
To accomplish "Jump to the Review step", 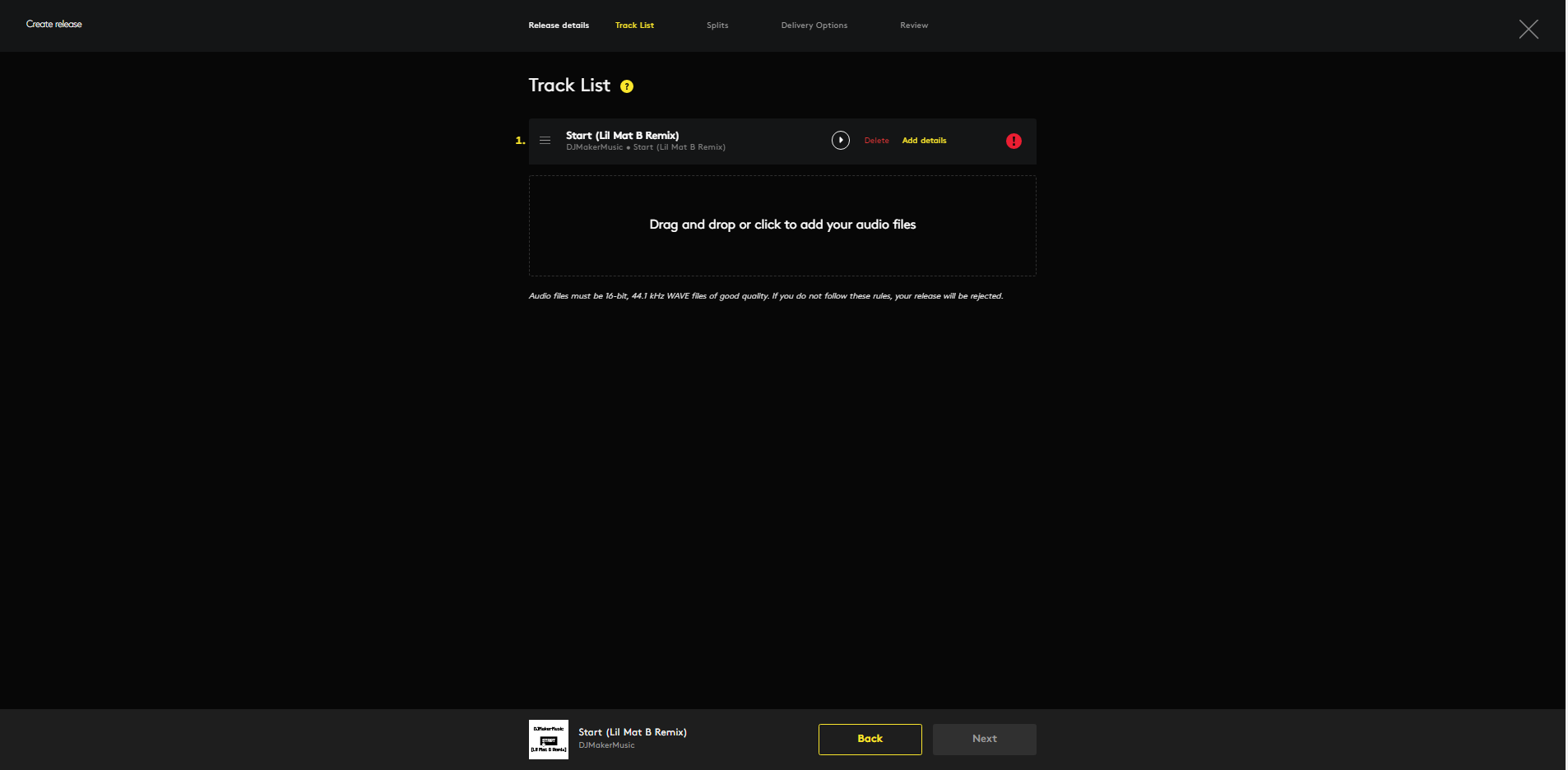I will (913, 26).
